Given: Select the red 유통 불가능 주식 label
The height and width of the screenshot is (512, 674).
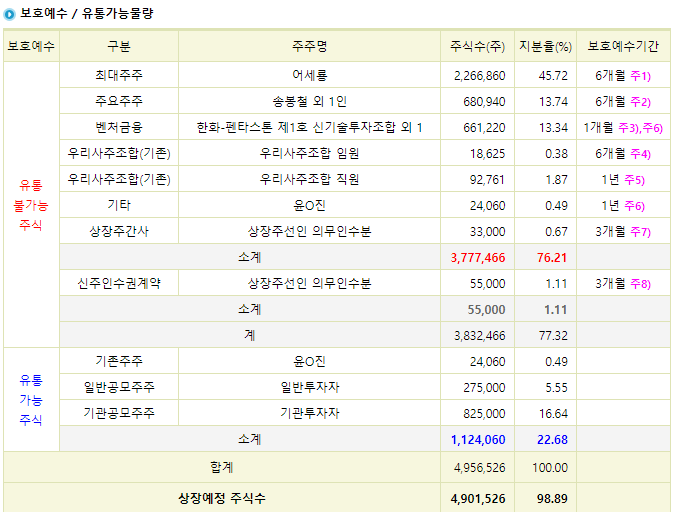Looking at the screenshot, I should tap(31, 205).
